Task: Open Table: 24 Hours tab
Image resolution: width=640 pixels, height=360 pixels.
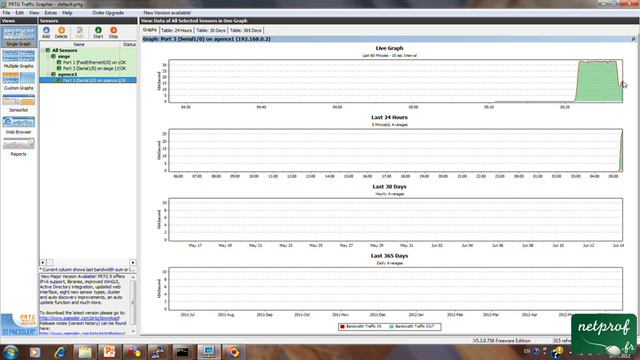Action: [176, 31]
